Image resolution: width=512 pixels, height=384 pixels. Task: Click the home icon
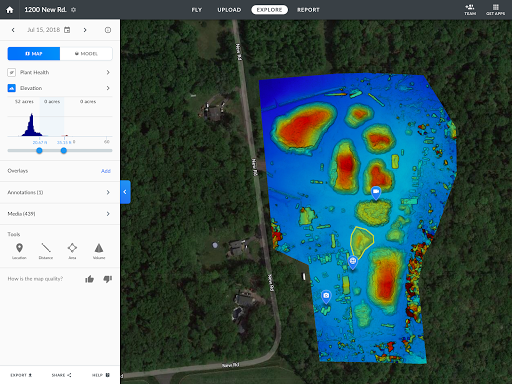click(10, 10)
